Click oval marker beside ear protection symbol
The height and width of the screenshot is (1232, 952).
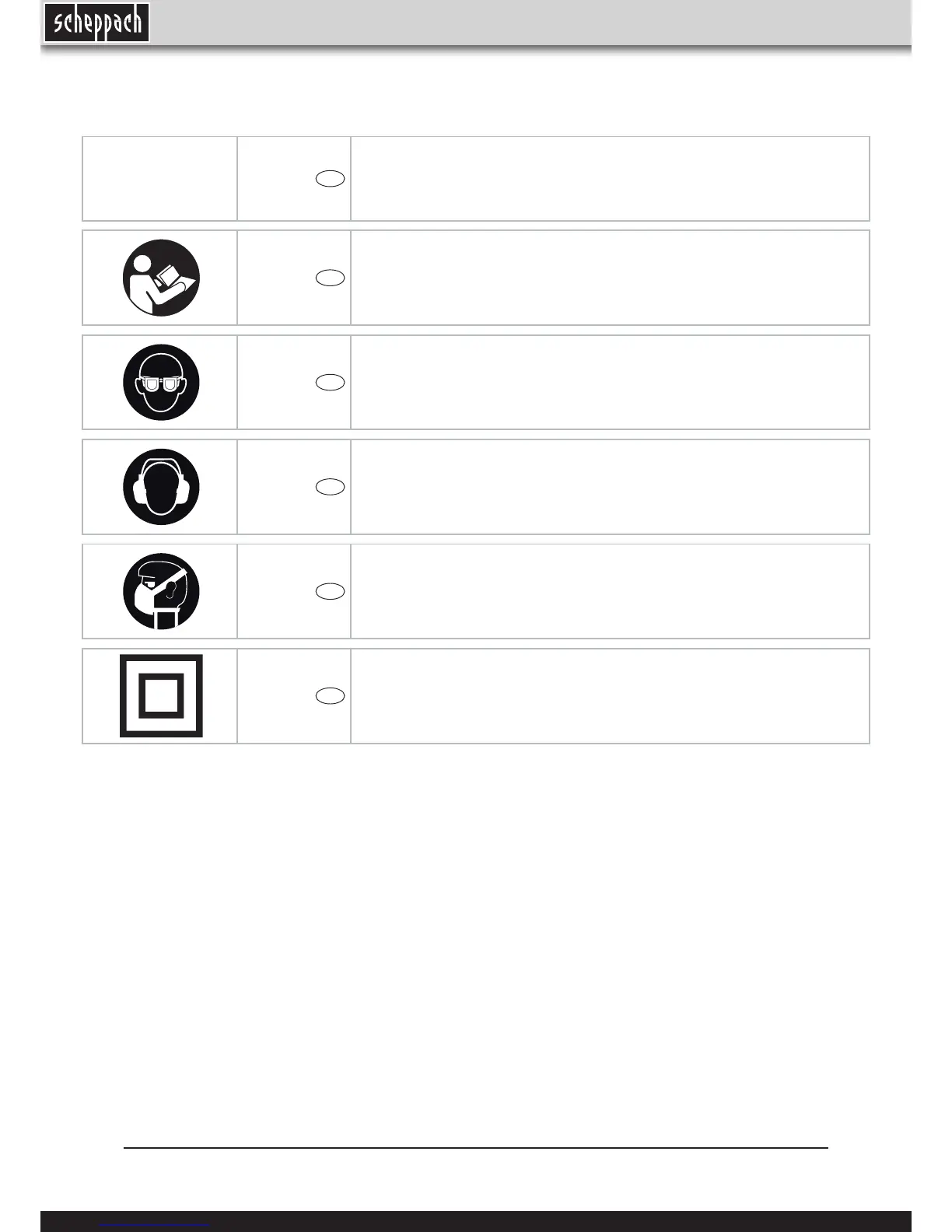[331, 487]
